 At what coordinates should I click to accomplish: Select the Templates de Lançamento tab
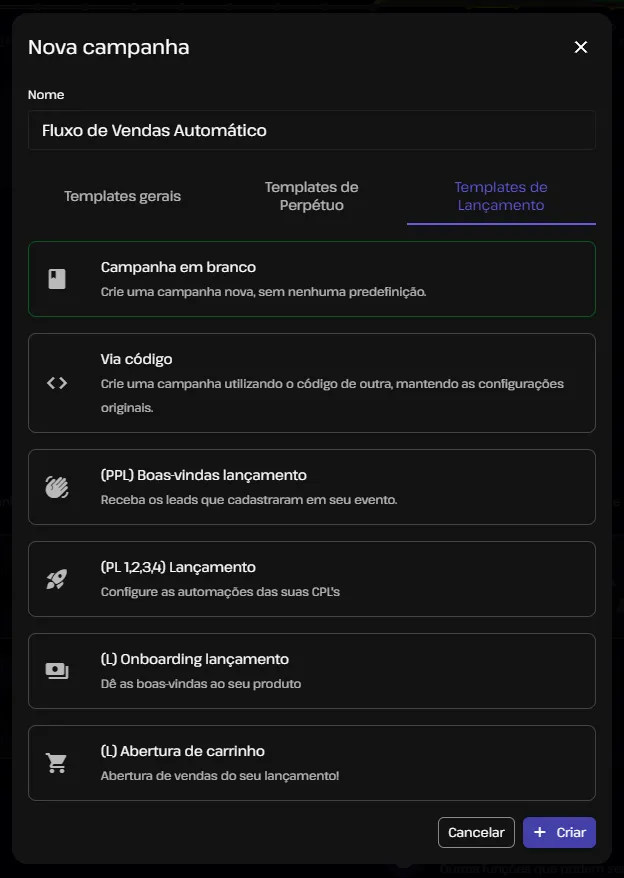pos(501,196)
